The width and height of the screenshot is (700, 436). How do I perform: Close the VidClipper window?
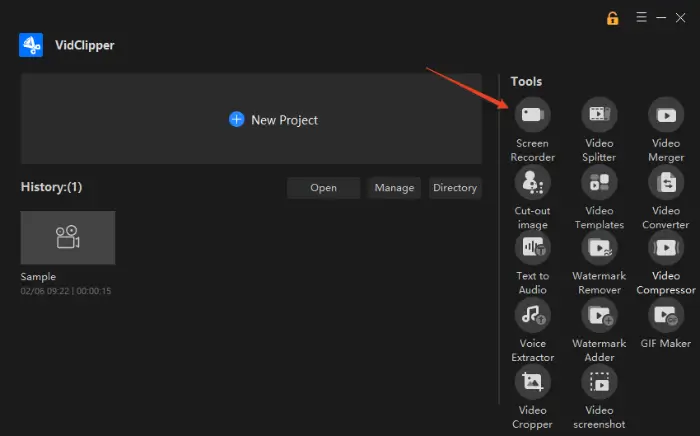(680, 18)
